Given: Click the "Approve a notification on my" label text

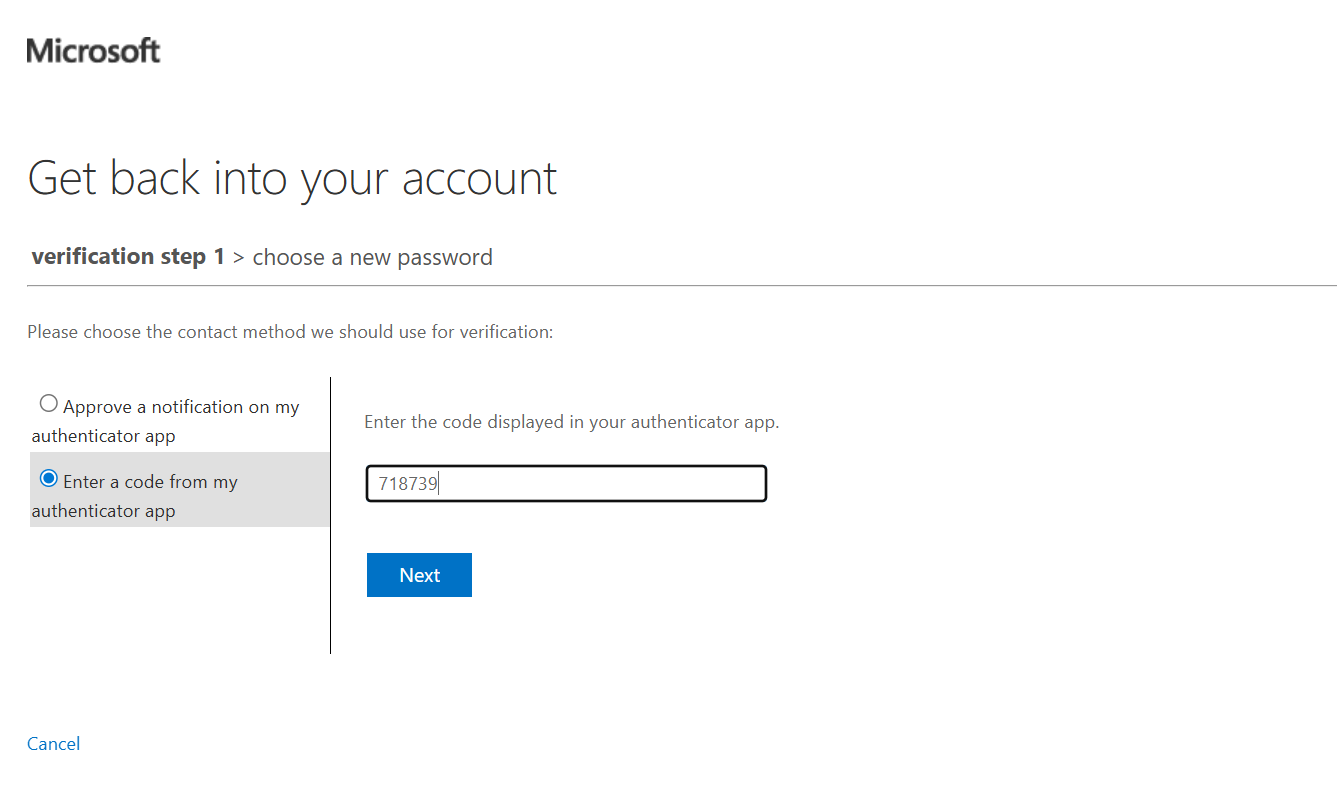Looking at the screenshot, I should click(x=181, y=407).
